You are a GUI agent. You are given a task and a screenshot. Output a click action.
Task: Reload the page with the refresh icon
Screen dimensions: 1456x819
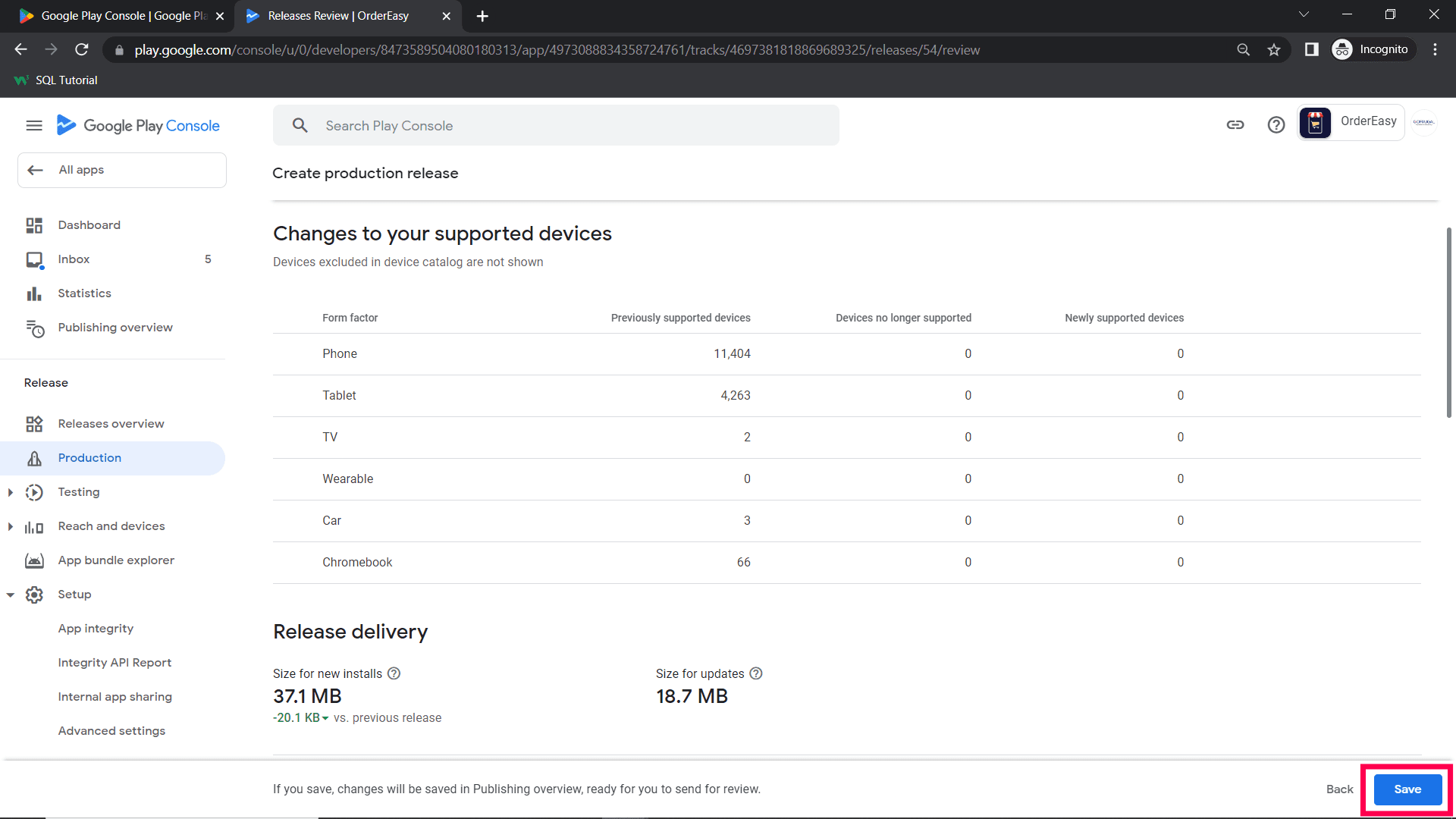[82, 50]
